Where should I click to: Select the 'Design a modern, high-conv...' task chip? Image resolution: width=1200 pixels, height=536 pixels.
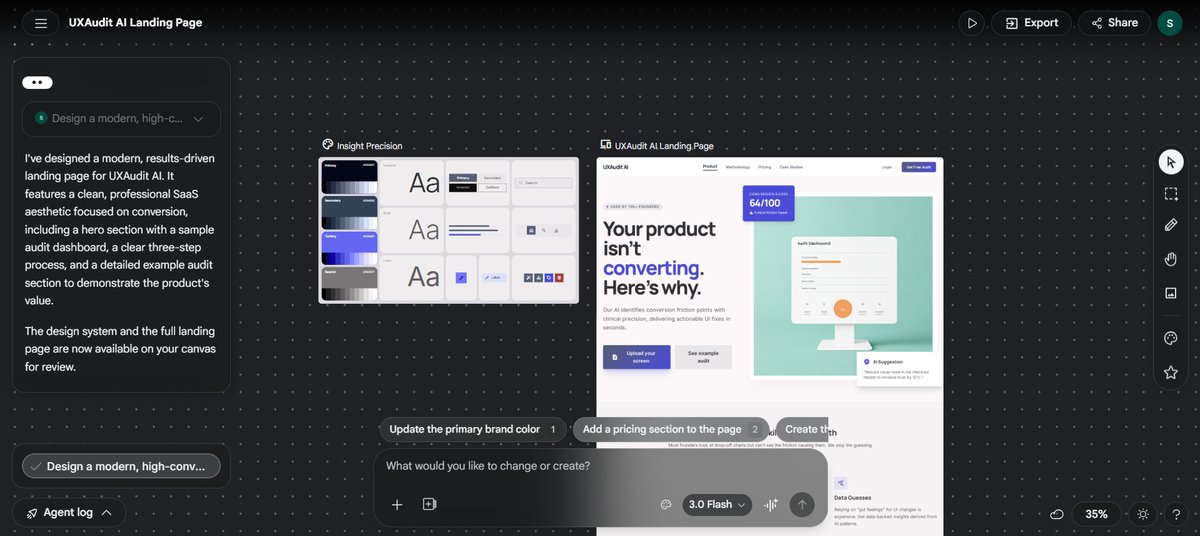[x=121, y=466]
